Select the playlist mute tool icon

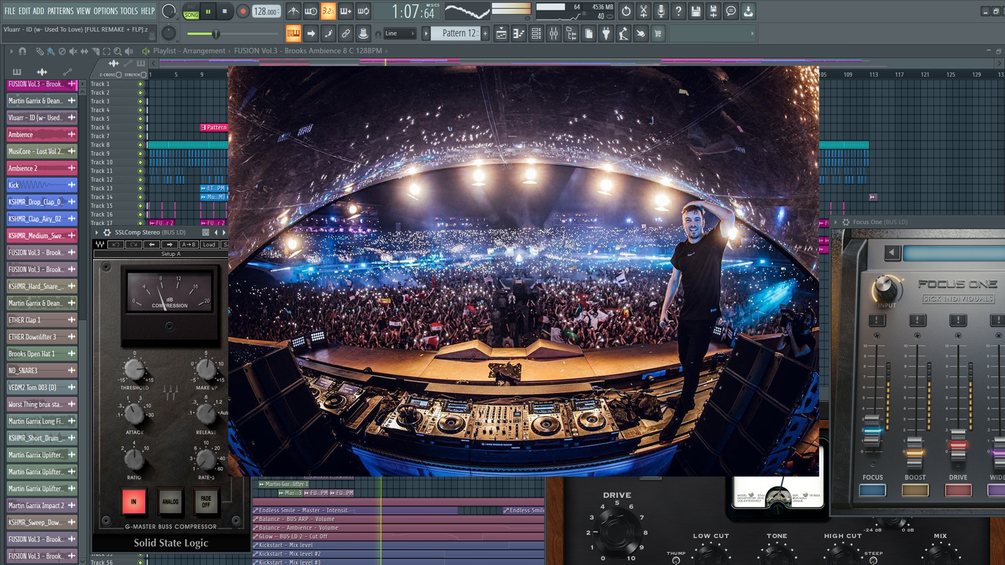(x=72, y=51)
